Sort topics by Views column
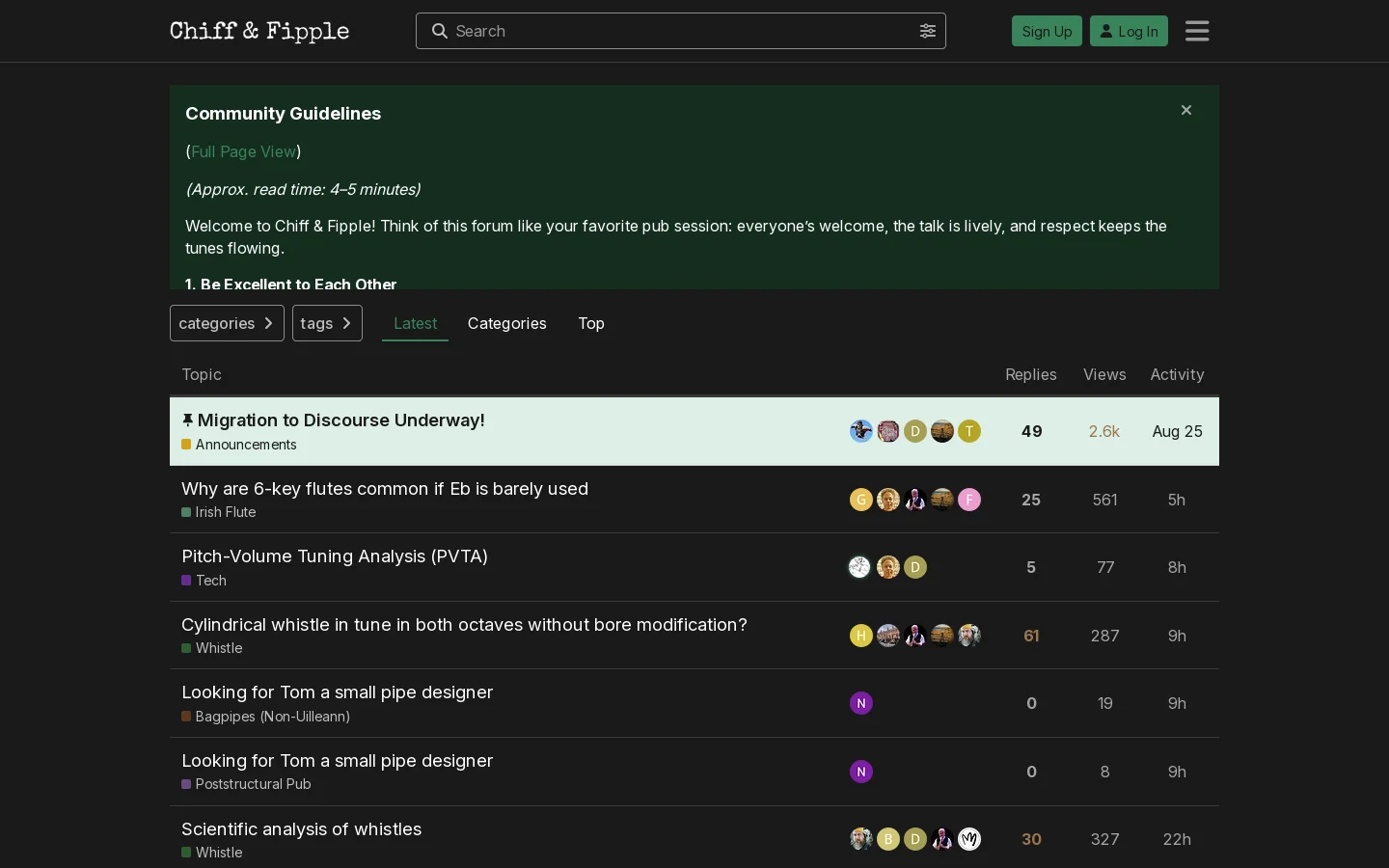The image size is (1389, 868). click(1104, 374)
